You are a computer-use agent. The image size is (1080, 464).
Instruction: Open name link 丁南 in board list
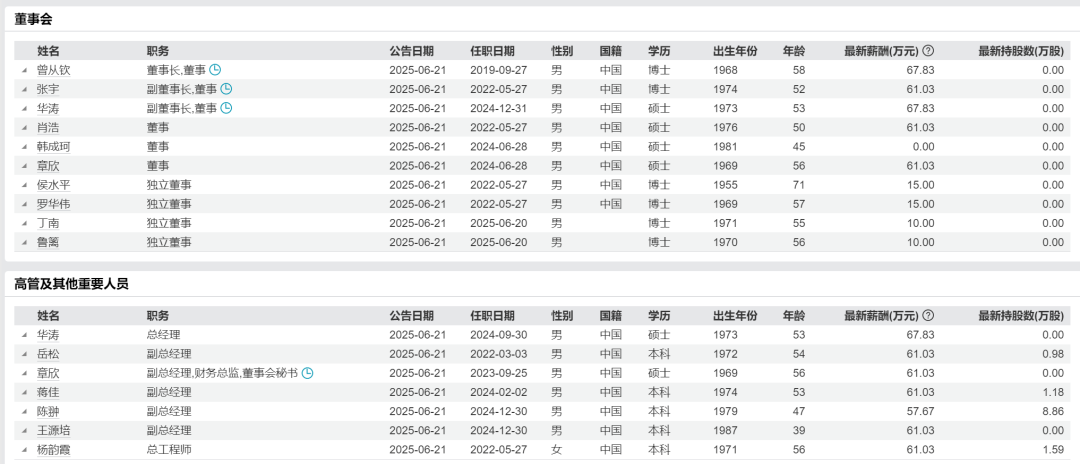click(x=48, y=224)
